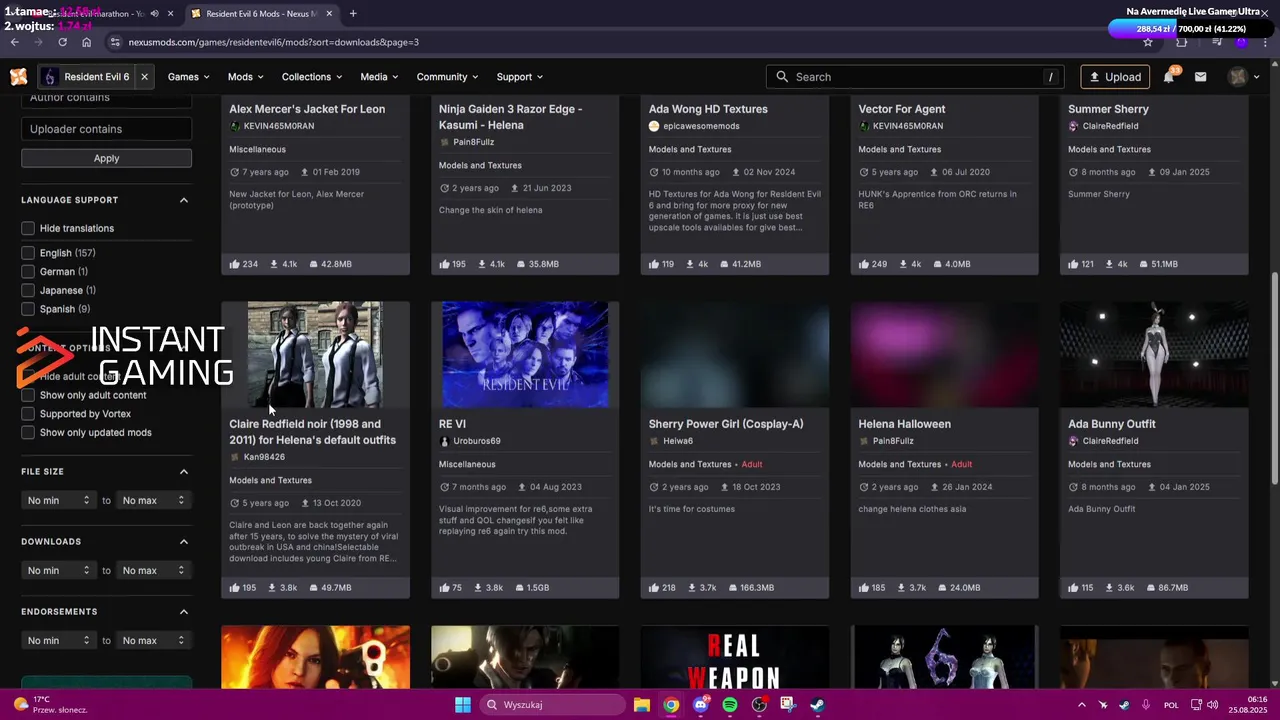Check the Japanese language filter
Image resolution: width=1280 pixels, height=720 pixels.
point(28,290)
